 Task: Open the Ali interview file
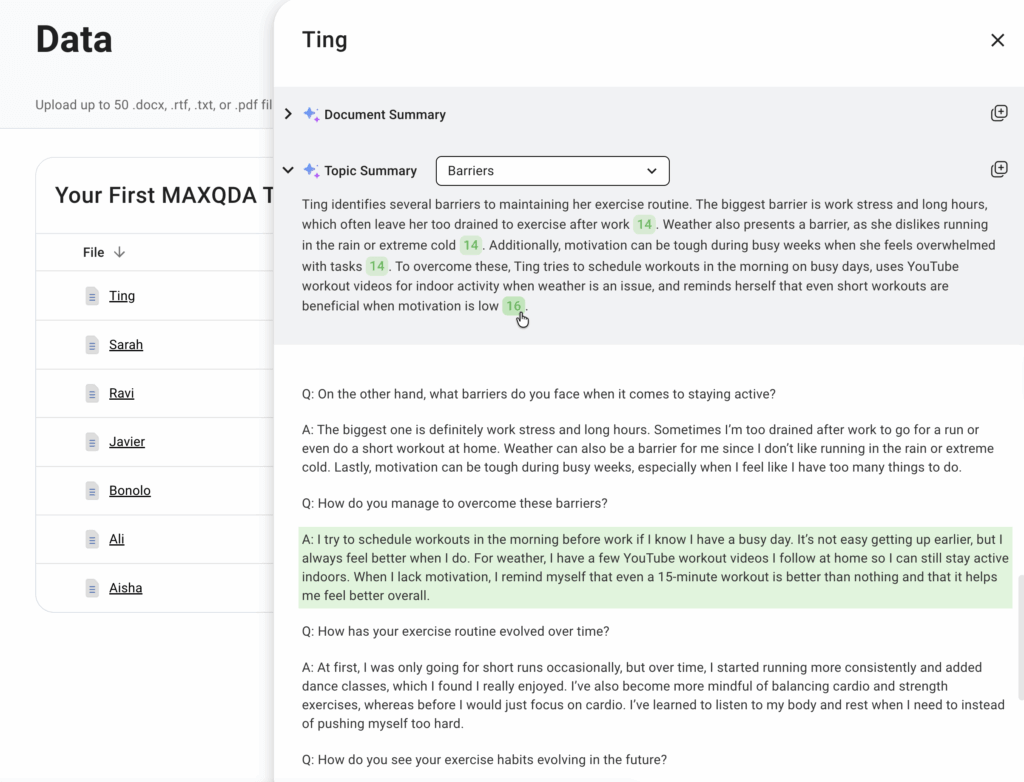click(x=116, y=538)
